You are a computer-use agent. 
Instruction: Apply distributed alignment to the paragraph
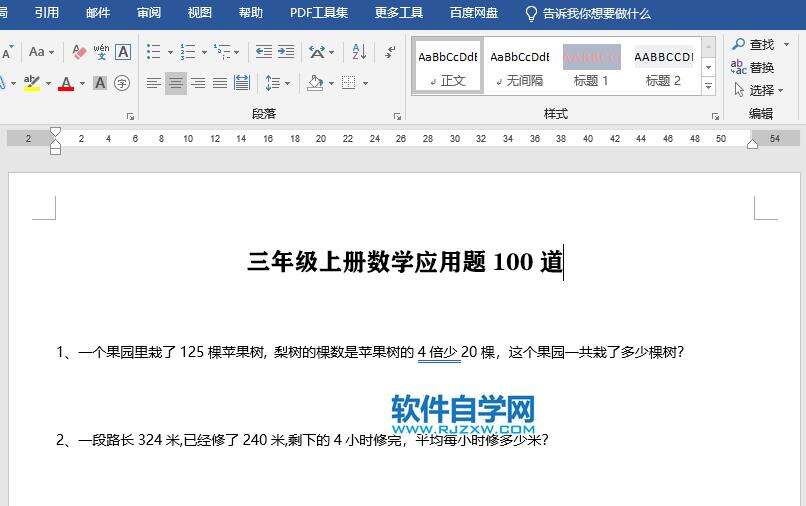coord(242,83)
